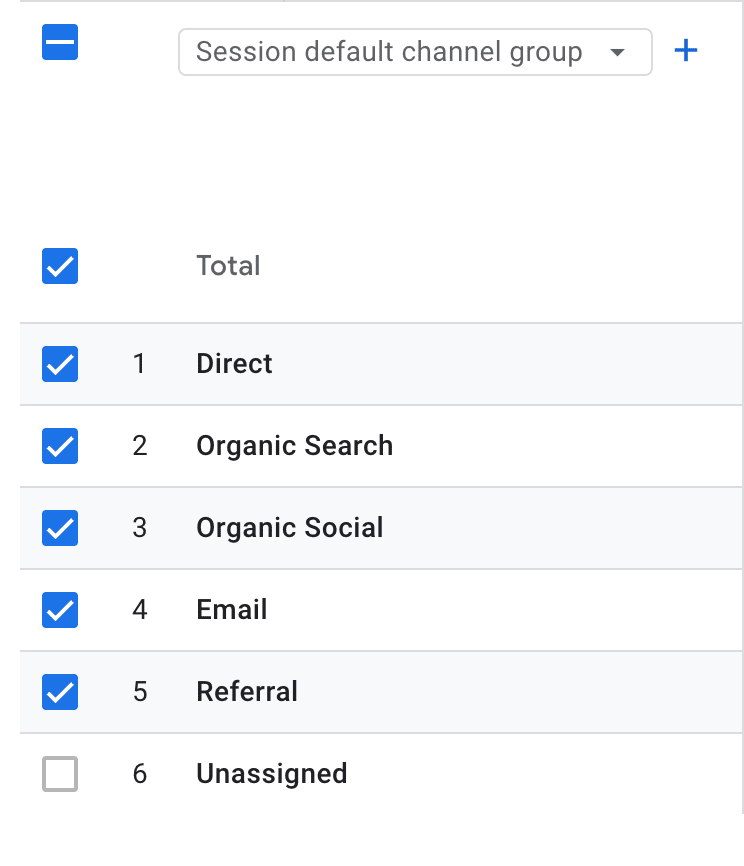744x866 pixels.
Task: Click row number 1 in the table
Action: 139,364
